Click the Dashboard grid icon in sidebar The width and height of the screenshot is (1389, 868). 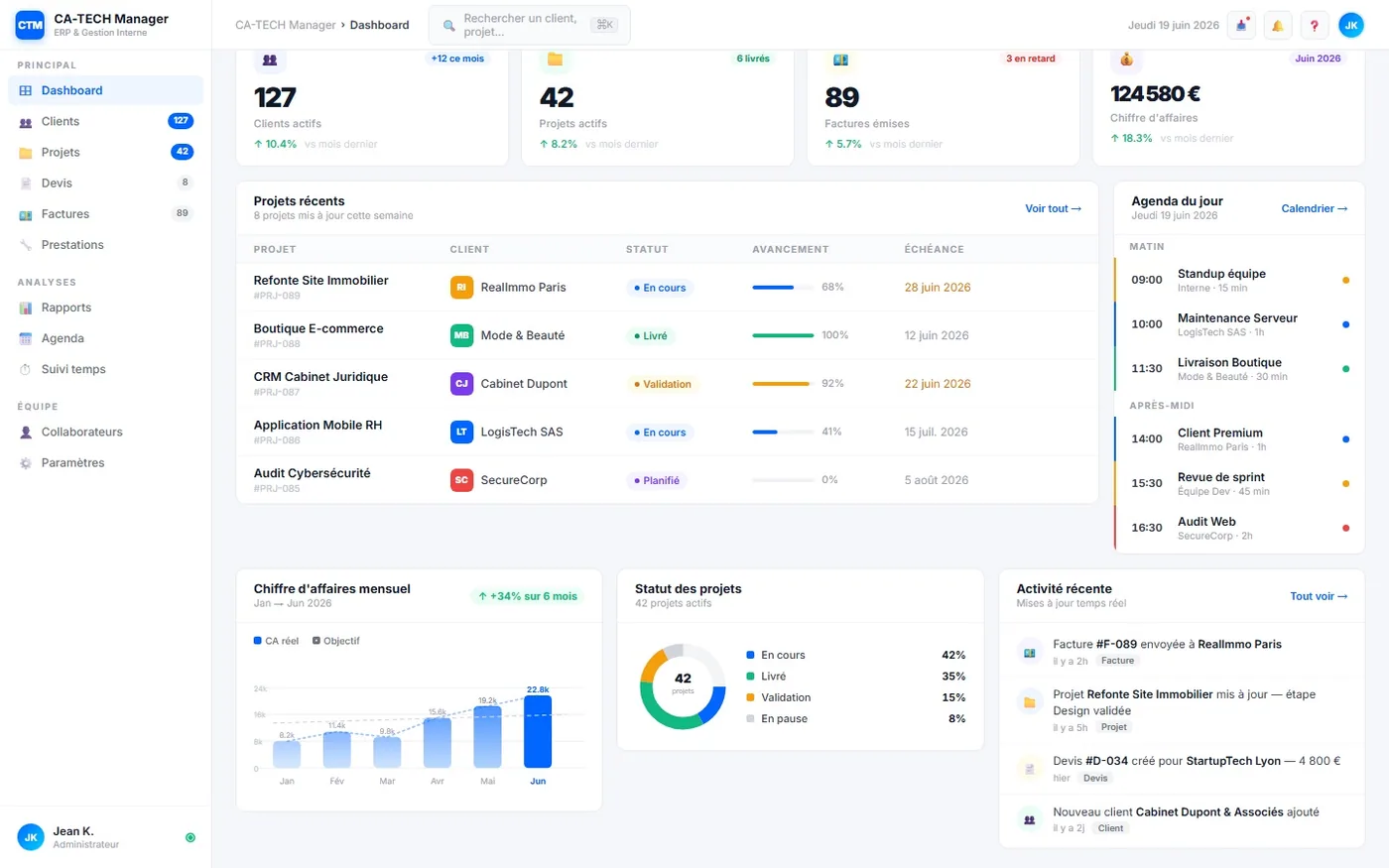point(26,90)
